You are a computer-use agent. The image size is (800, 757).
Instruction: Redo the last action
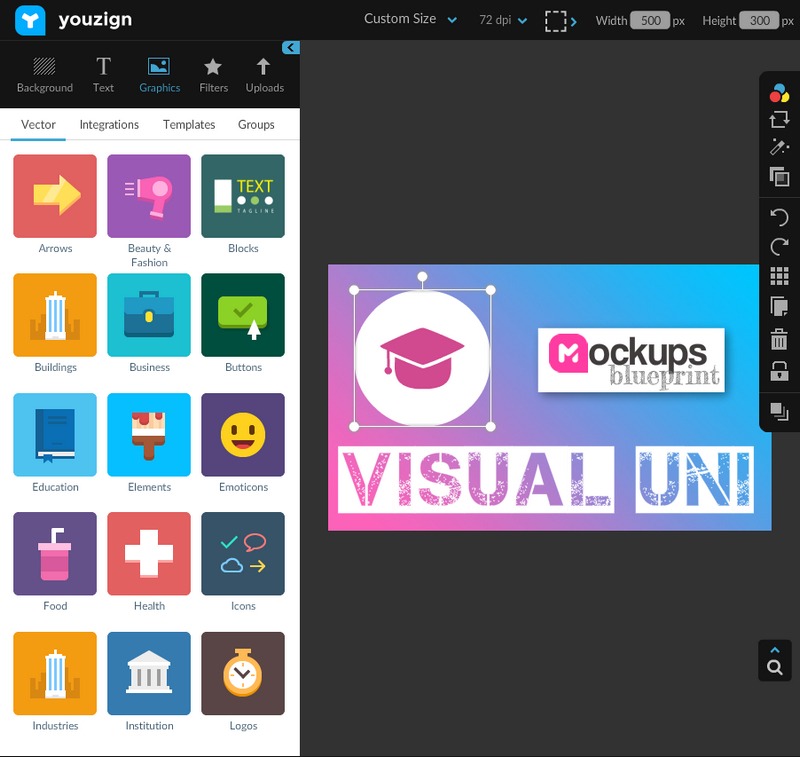779,247
